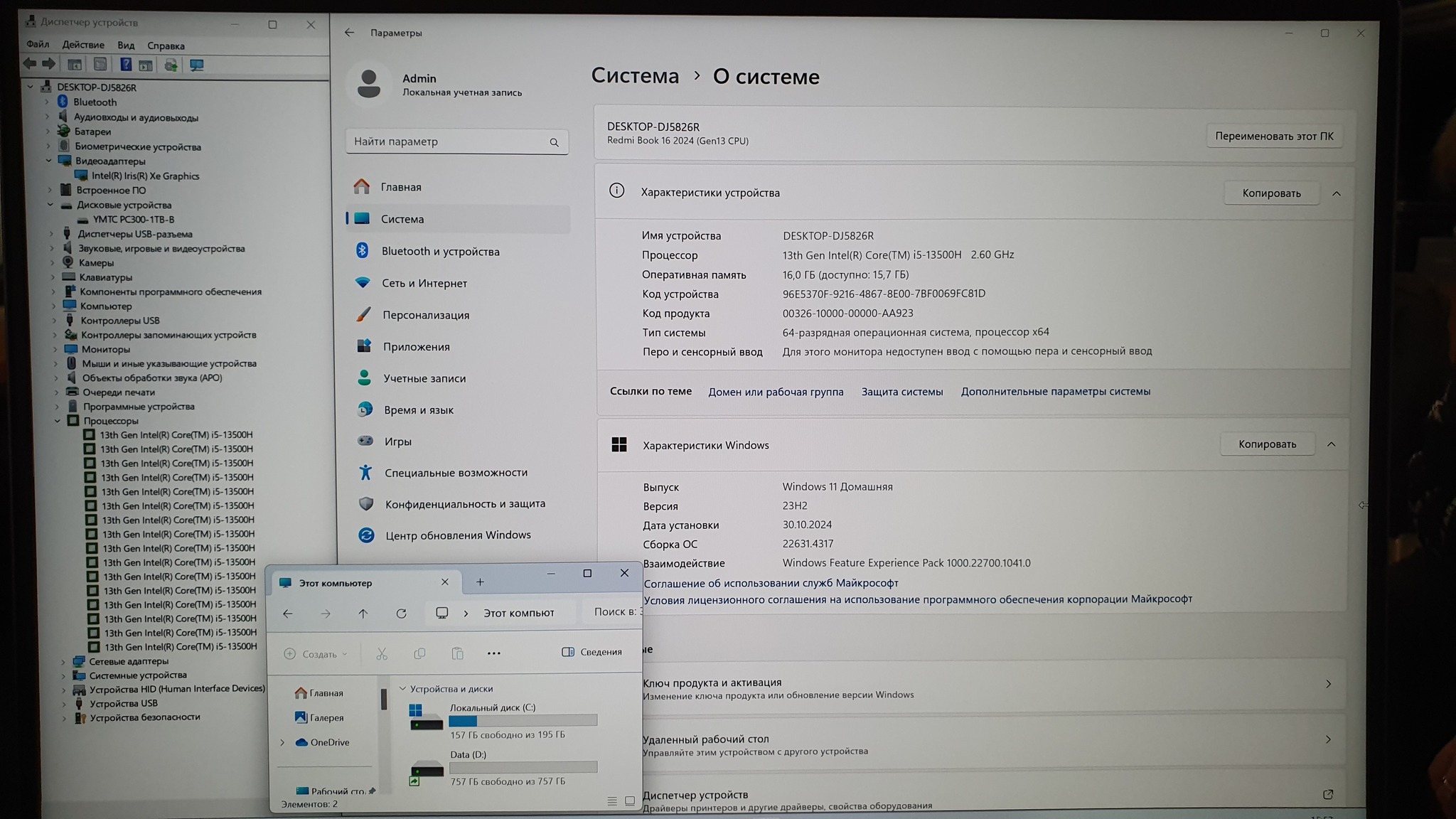Image resolution: width=1456 pixels, height=819 pixels.
Task: Click the update driver icon in the toolbar
Action: point(171,65)
